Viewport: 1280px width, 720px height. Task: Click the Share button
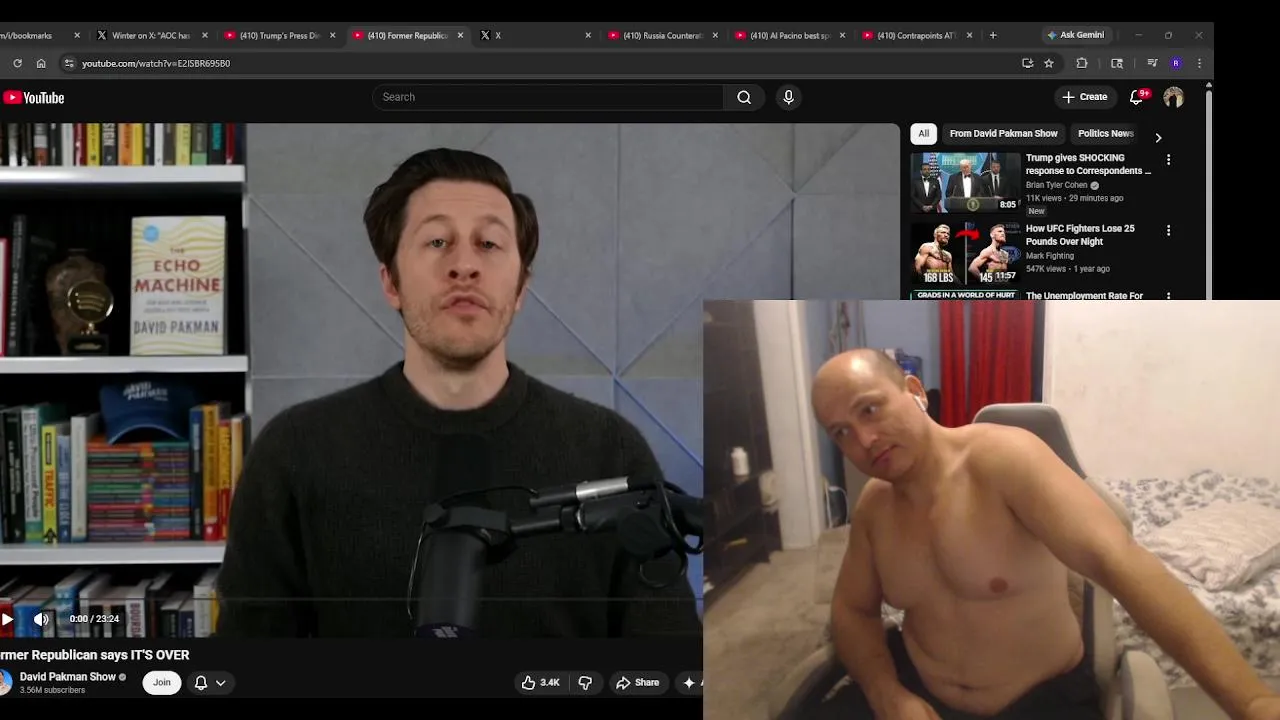click(x=637, y=683)
